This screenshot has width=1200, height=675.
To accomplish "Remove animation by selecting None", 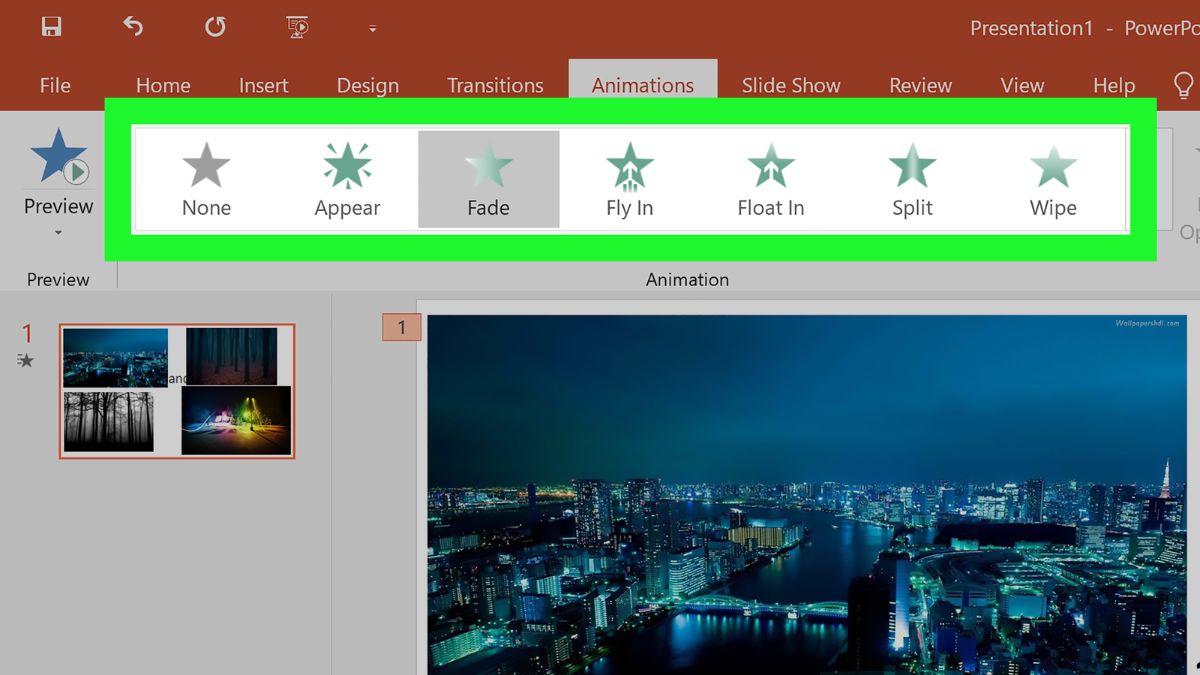I will [x=206, y=178].
